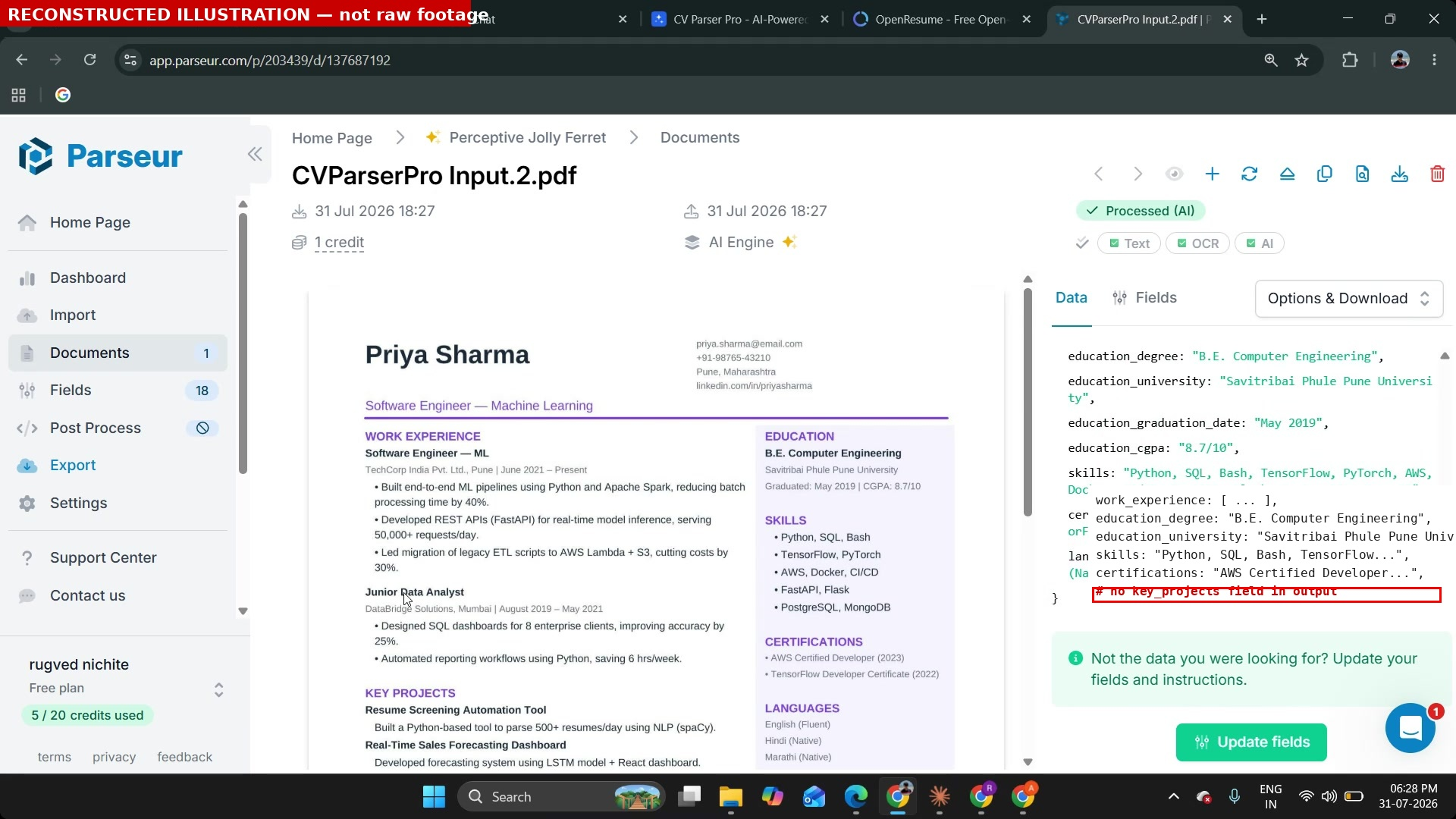Open the feedback link
The height and width of the screenshot is (819, 1456).
click(185, 757)
